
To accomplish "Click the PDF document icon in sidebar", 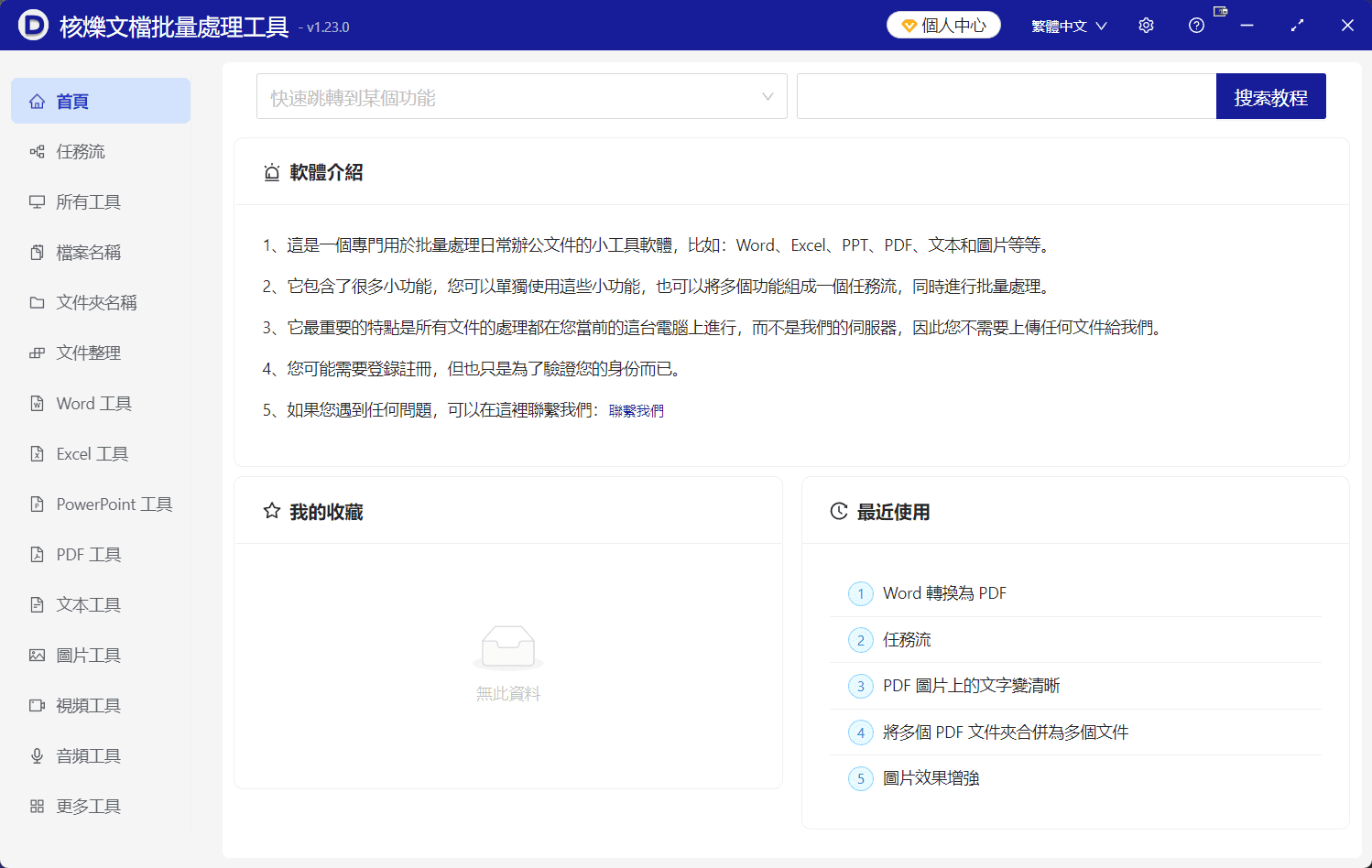I will 37,555.
